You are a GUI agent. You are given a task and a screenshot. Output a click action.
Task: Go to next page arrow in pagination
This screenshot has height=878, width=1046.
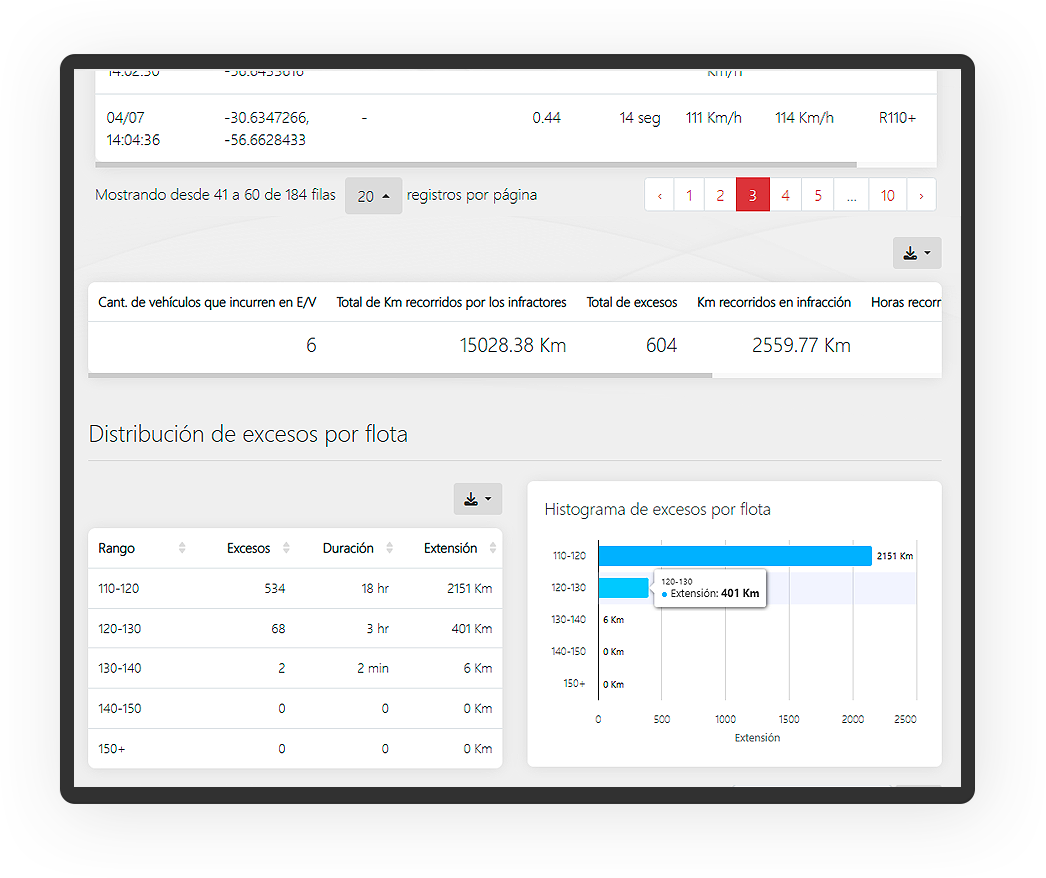coord(921,195)
